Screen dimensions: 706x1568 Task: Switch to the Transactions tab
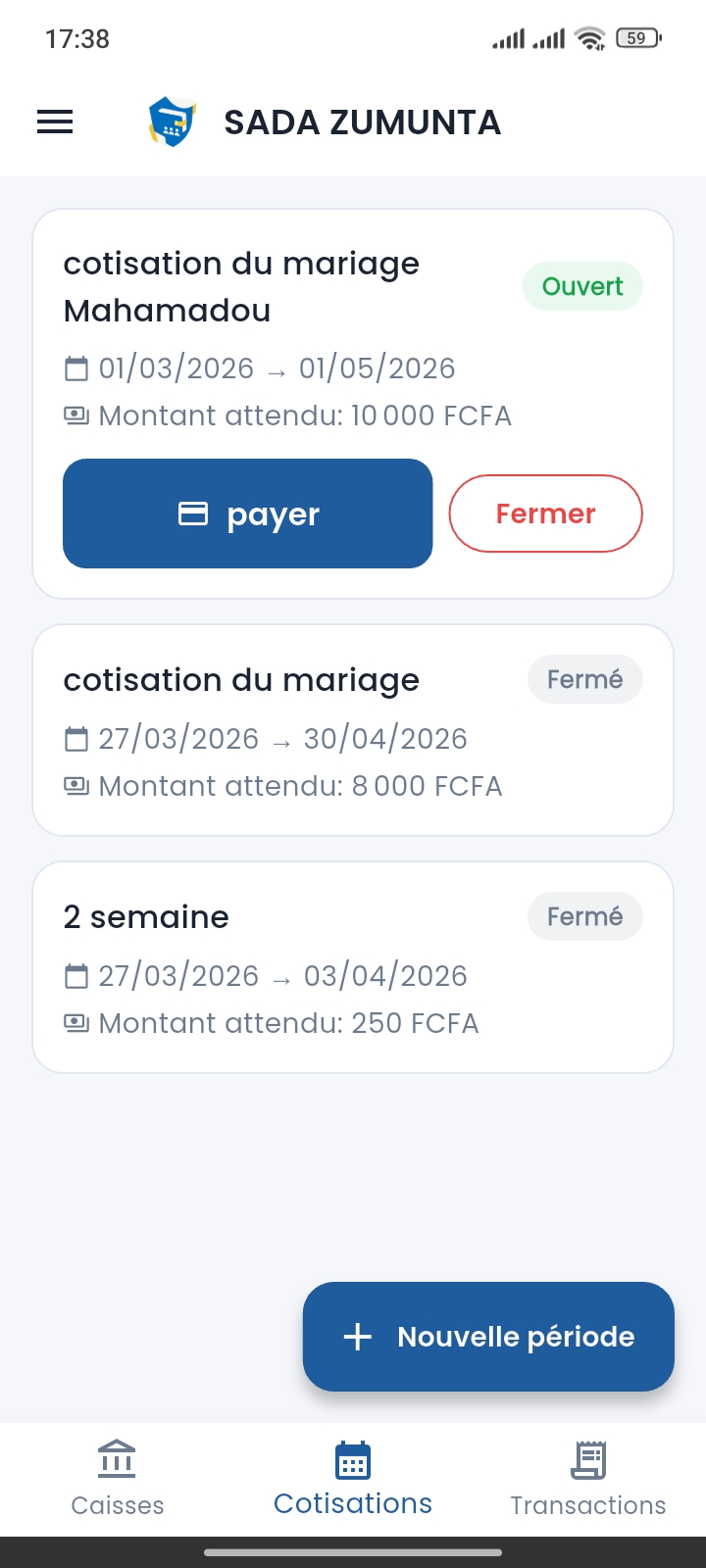[588, 1480]
